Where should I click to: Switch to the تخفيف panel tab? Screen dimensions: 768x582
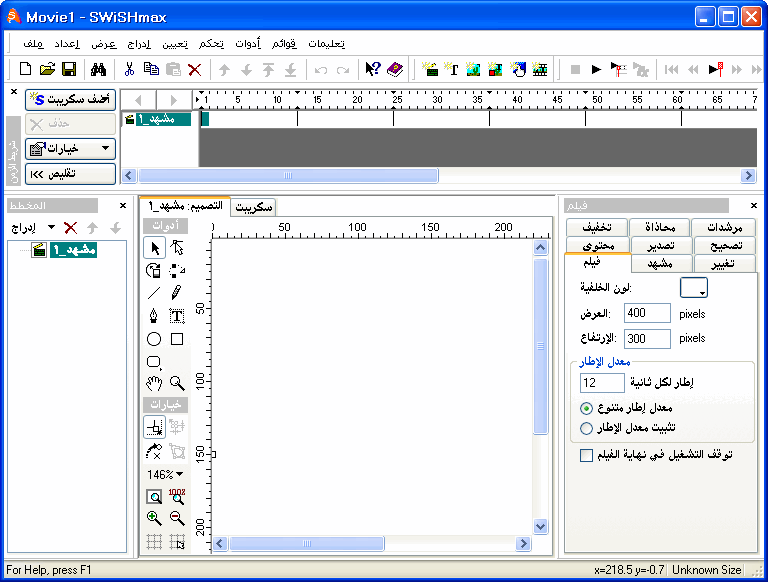[597, 227]
